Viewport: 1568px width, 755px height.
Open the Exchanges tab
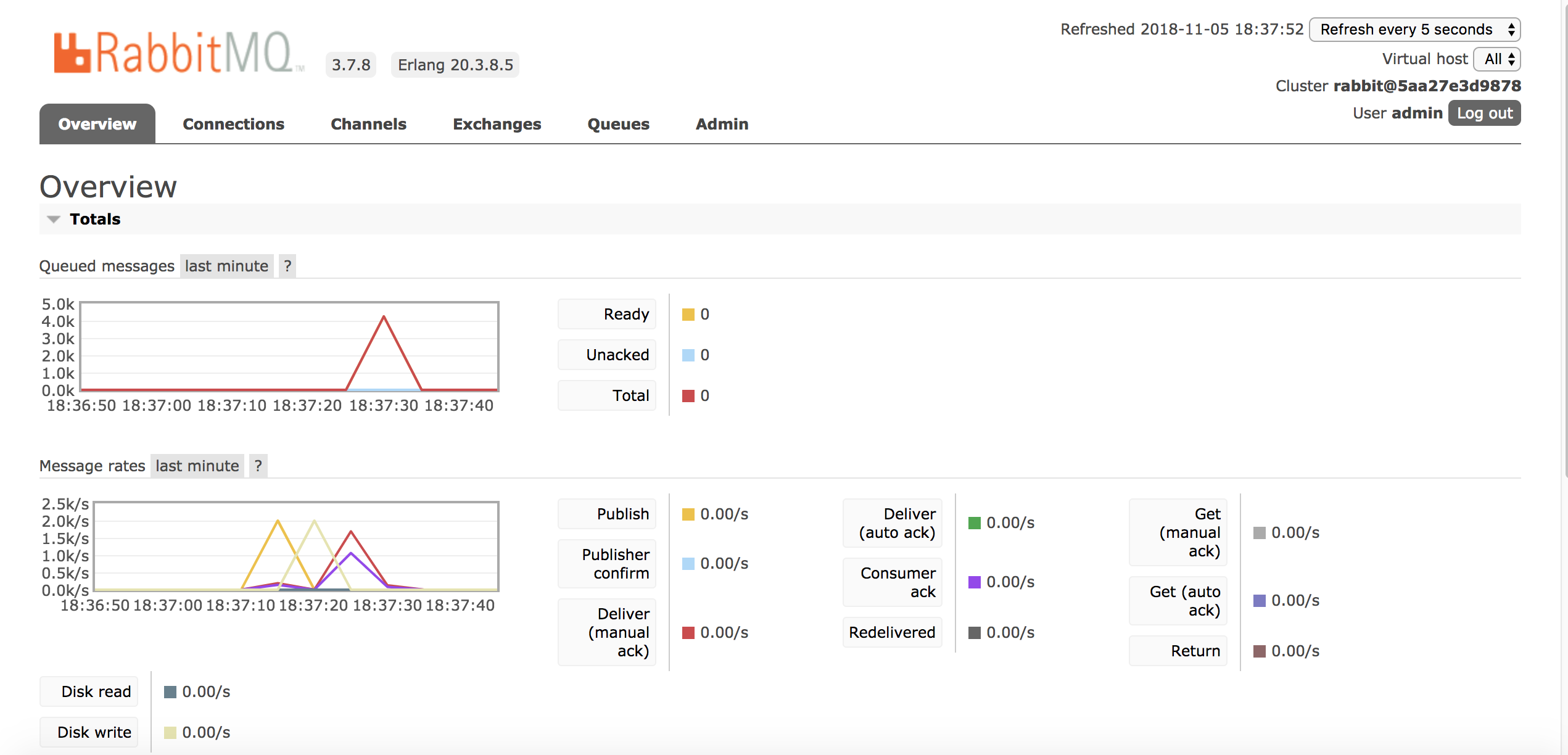tap(497, 124)
